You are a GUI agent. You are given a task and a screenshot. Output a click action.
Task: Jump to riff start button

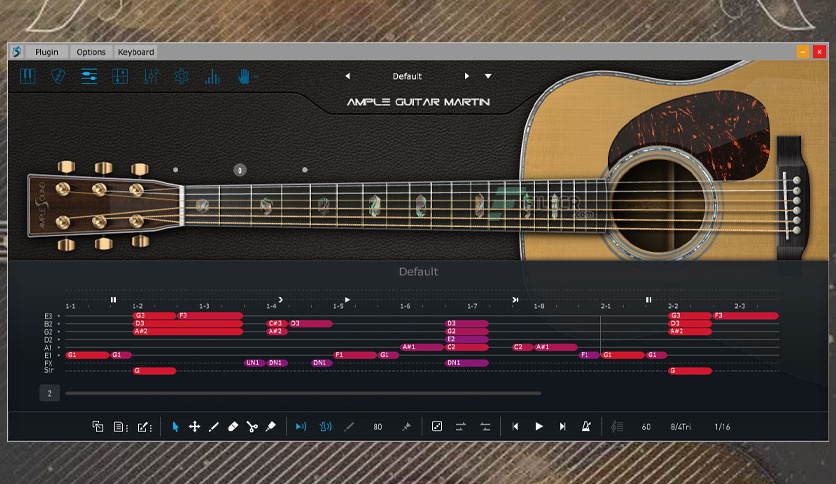(x=515, y=426)
